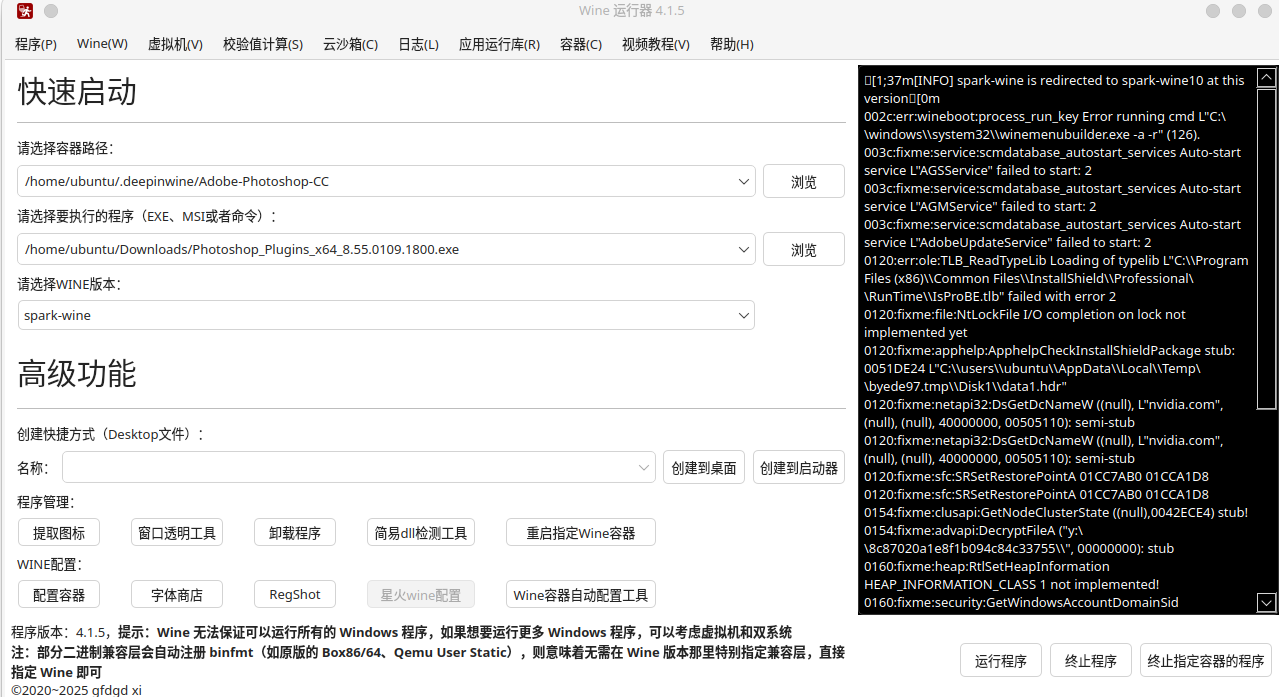The image size is (1279, 697).
Task: Click 终止程序 button
Action: [x=1091, y=661]
